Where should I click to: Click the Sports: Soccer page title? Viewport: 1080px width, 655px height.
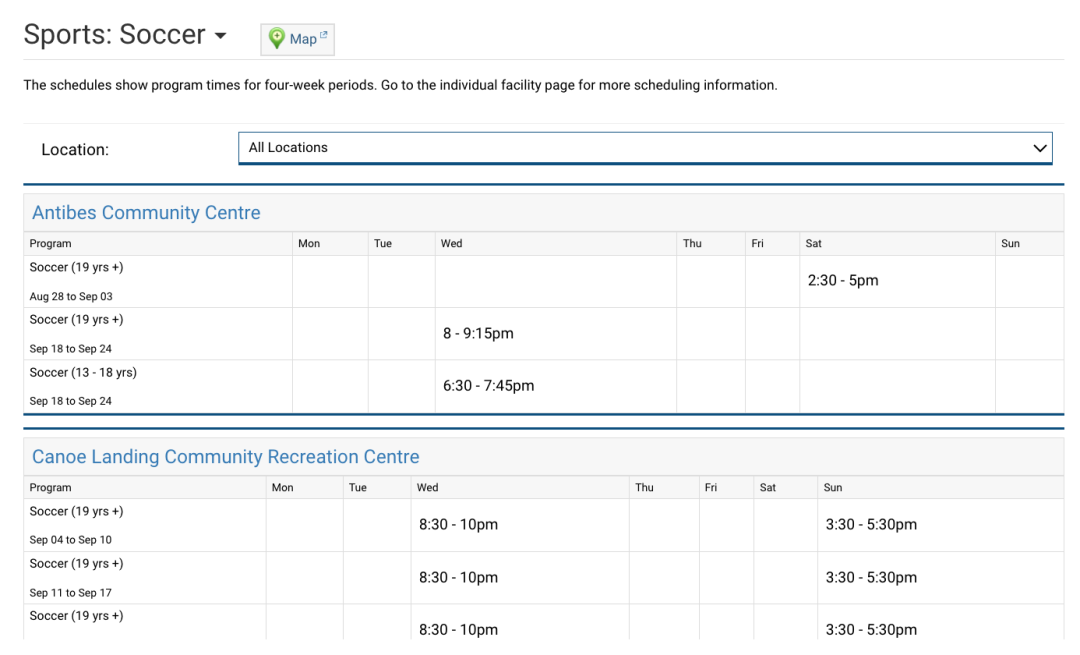(114, 34)
